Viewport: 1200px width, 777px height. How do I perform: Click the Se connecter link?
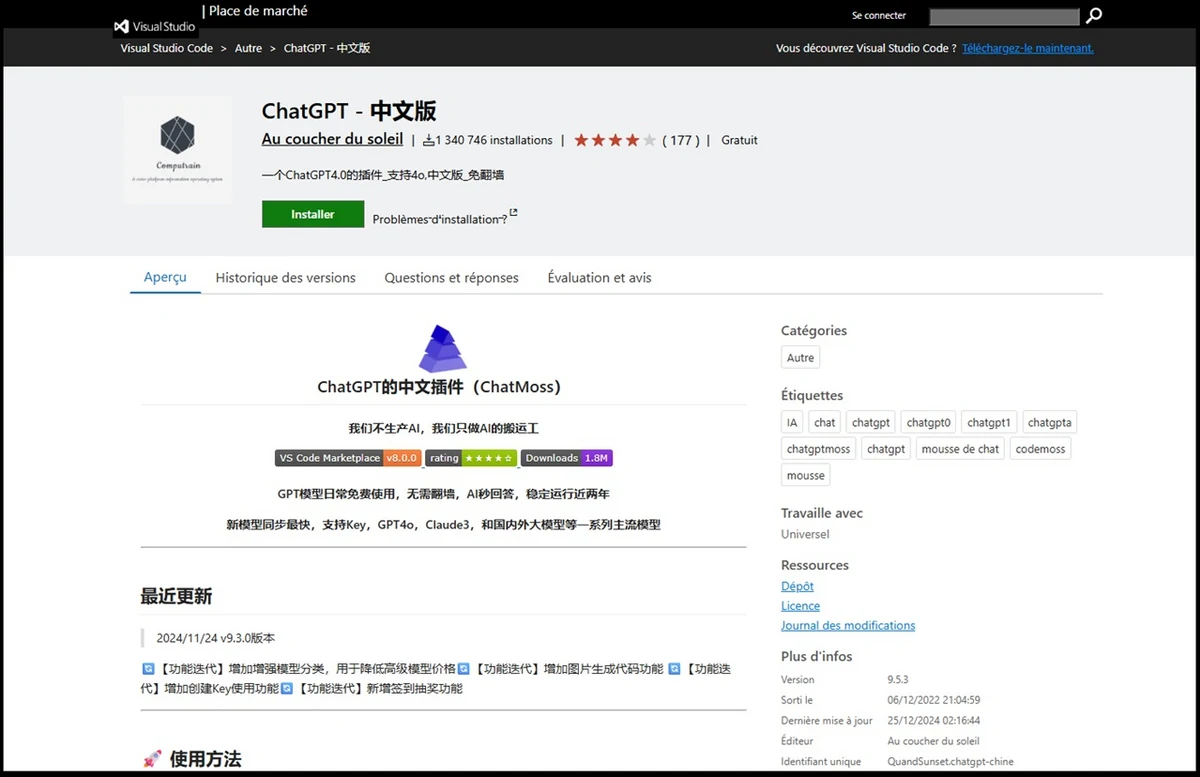[878, 16]
